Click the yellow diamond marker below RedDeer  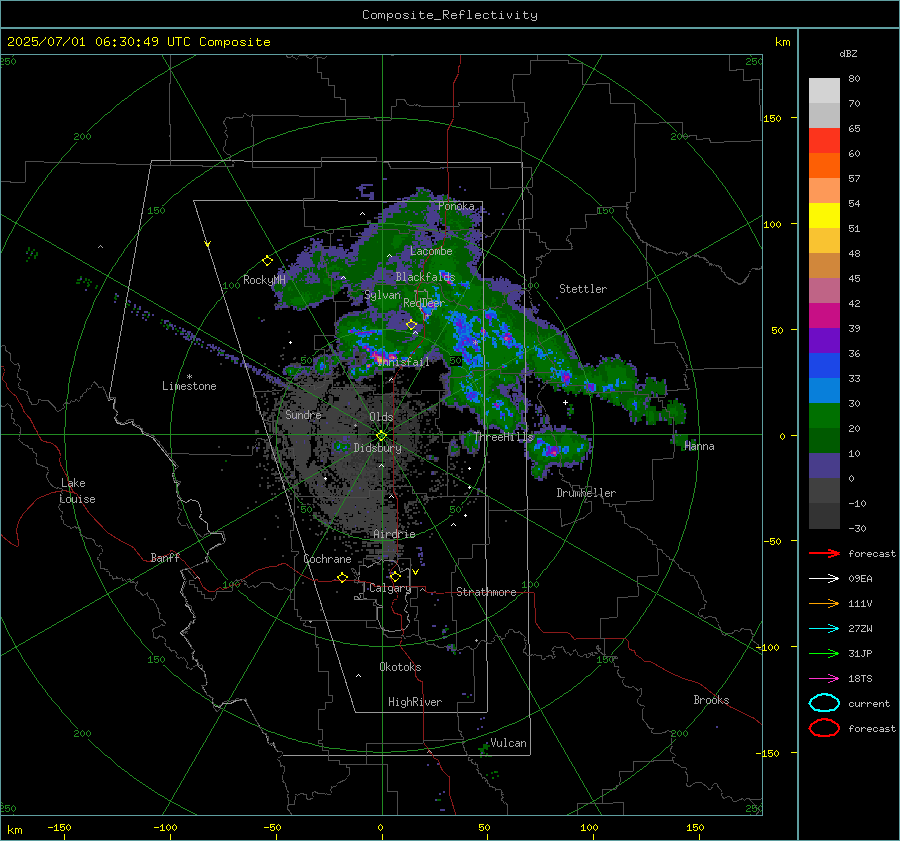click(412, 325)
